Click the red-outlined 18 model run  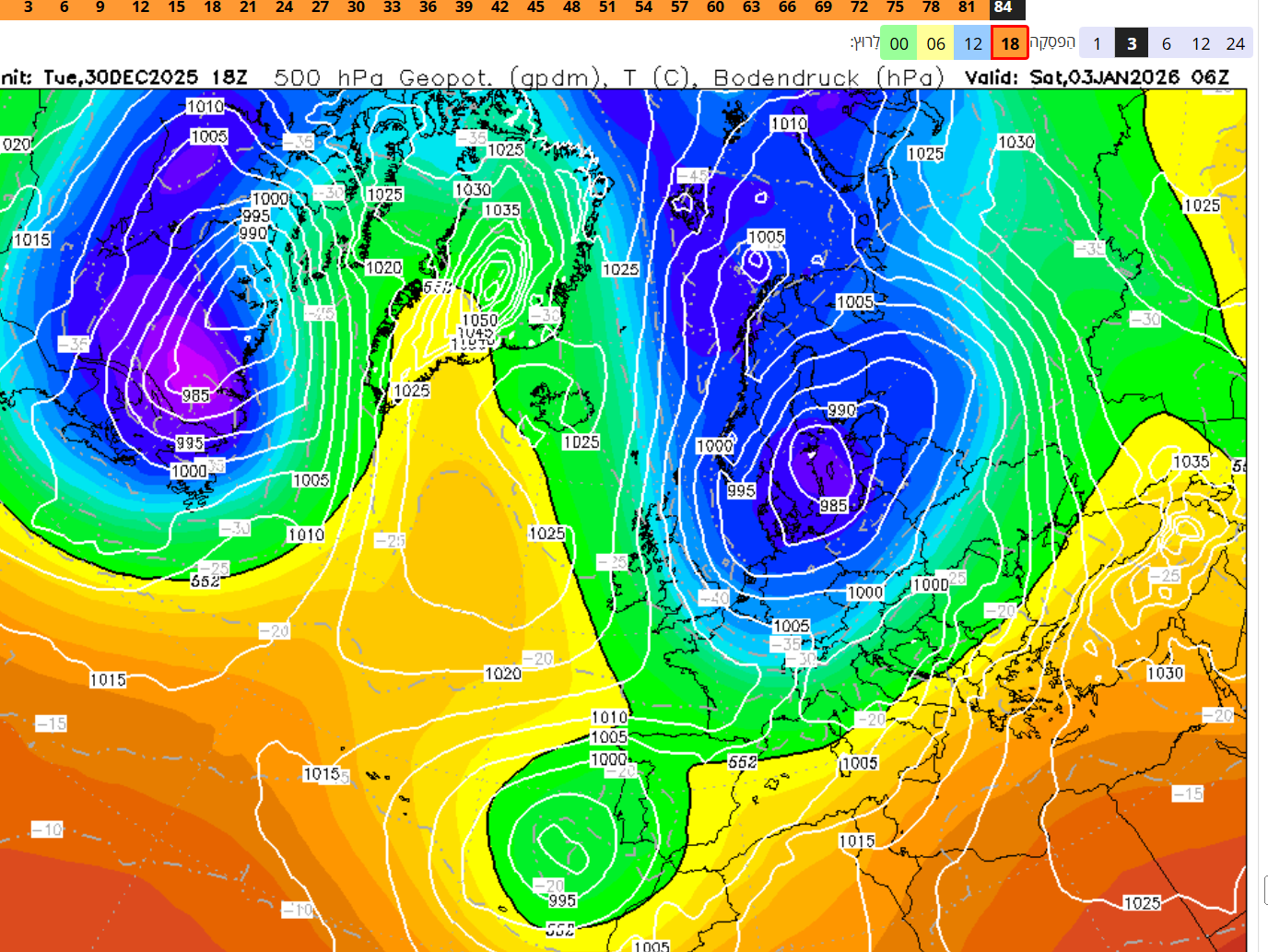tap(1010, 43)
